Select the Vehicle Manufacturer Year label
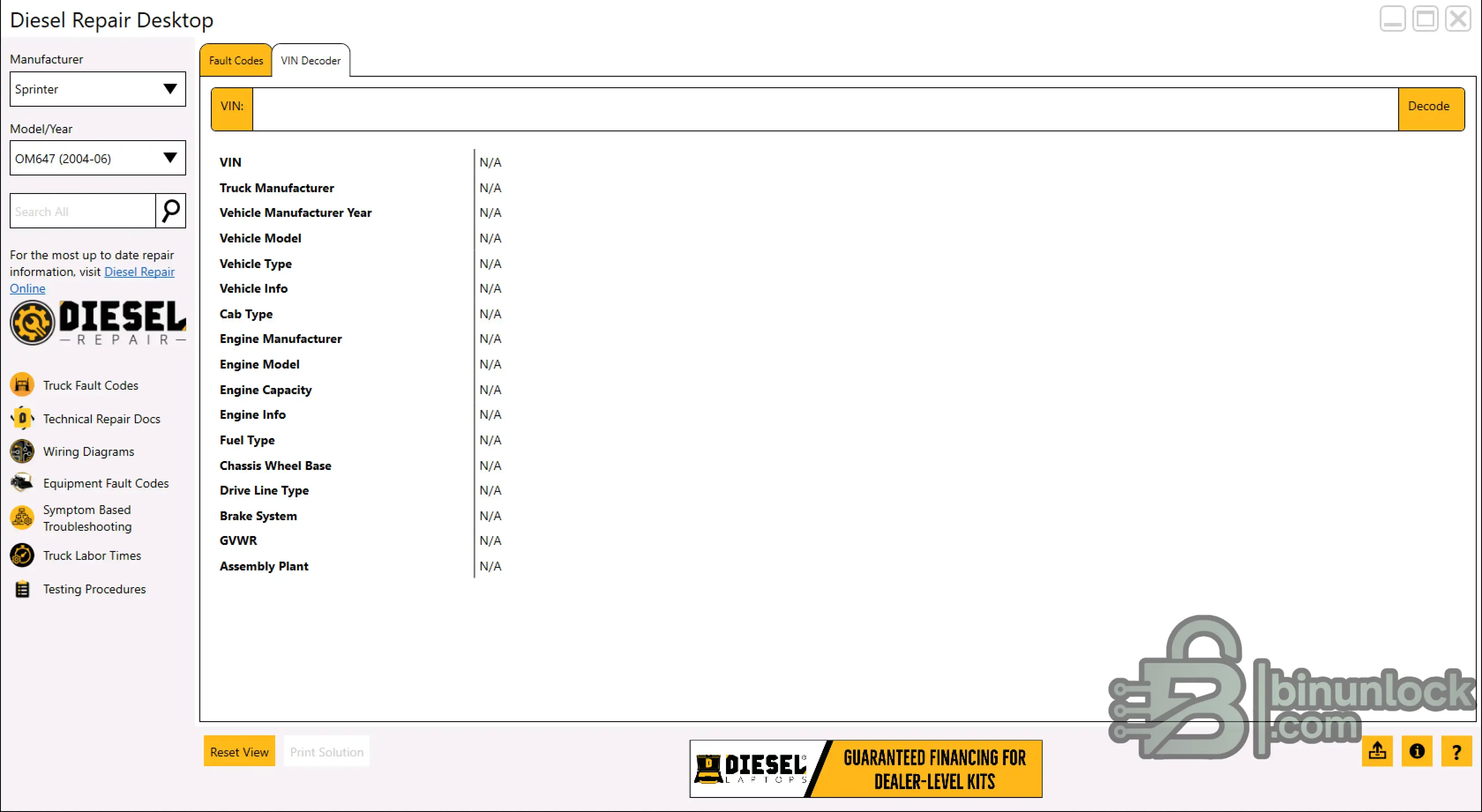This screenshot has height=812, width=1482. tap(296, 213)
